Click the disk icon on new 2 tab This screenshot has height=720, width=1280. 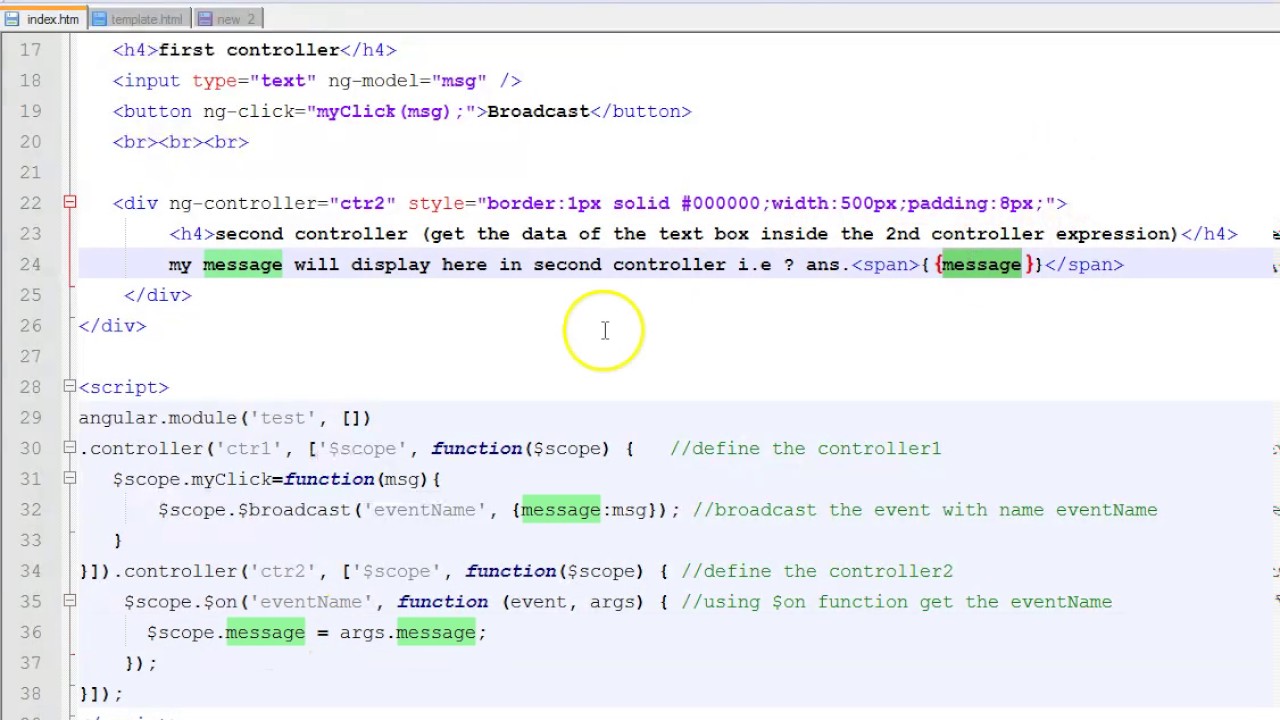(x=206, y=19)
